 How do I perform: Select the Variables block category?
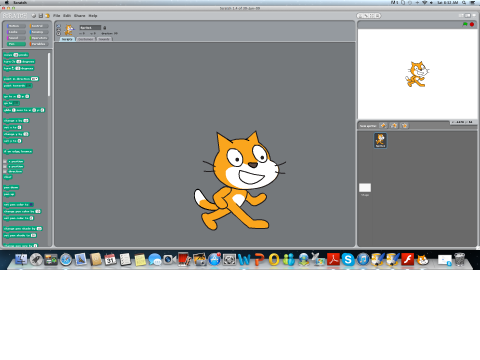(x=39, y=44)
